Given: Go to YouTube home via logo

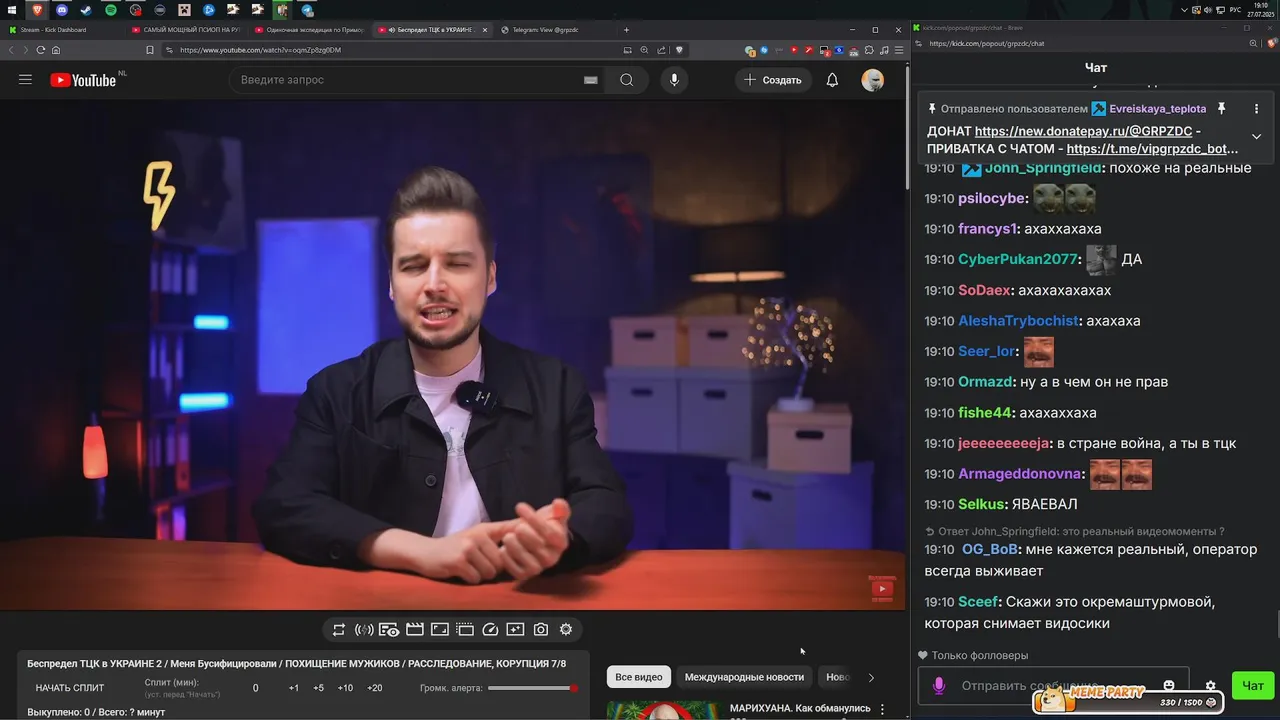Looking at the screenshot, I should click(x=84, y=80).
